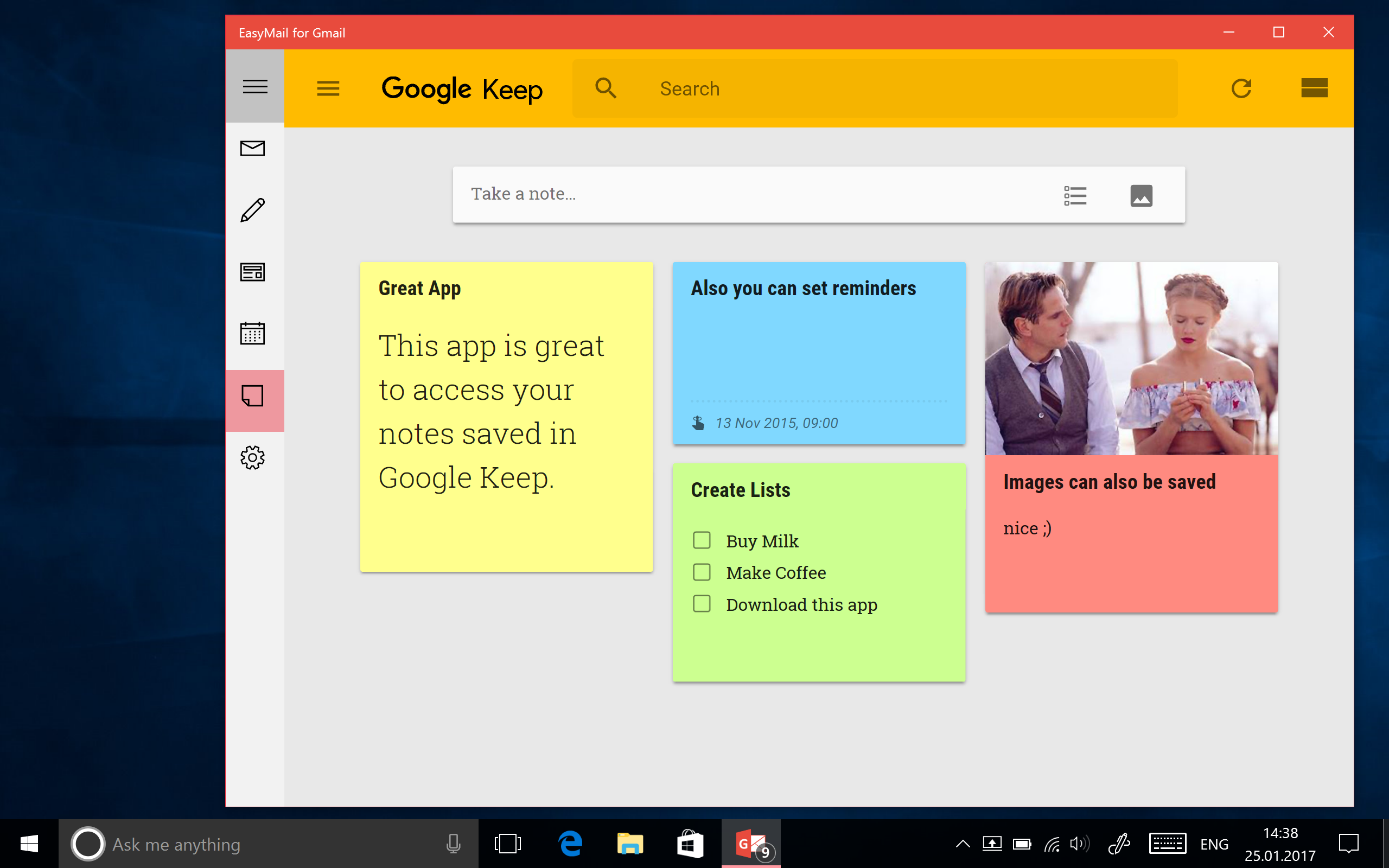This screenshot has width=1389, height=868.
Task: Open the news/reader panel icon
Action: (x=253, y=272)
